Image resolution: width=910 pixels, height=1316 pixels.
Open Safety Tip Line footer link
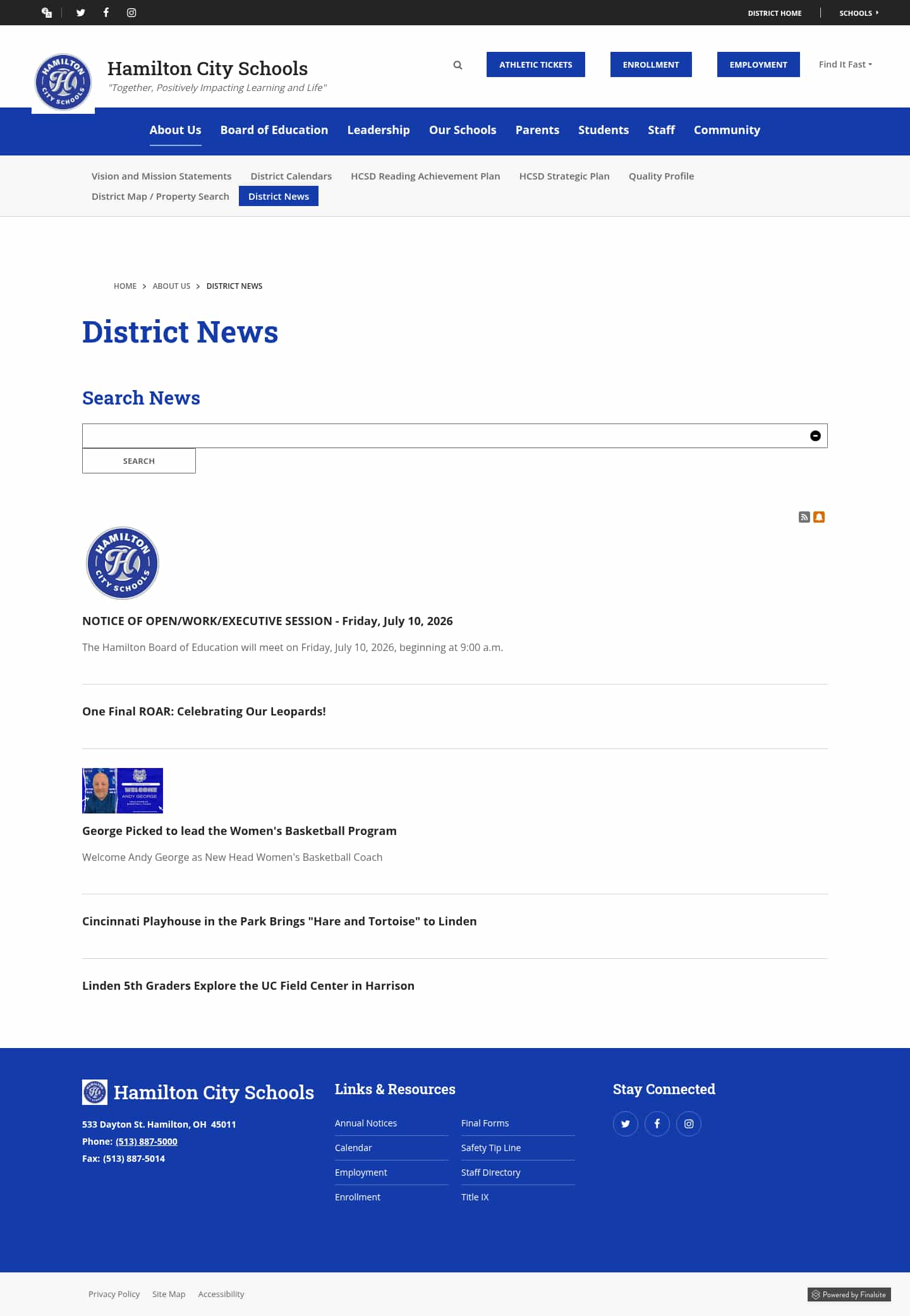click(x=491, y=1148)
